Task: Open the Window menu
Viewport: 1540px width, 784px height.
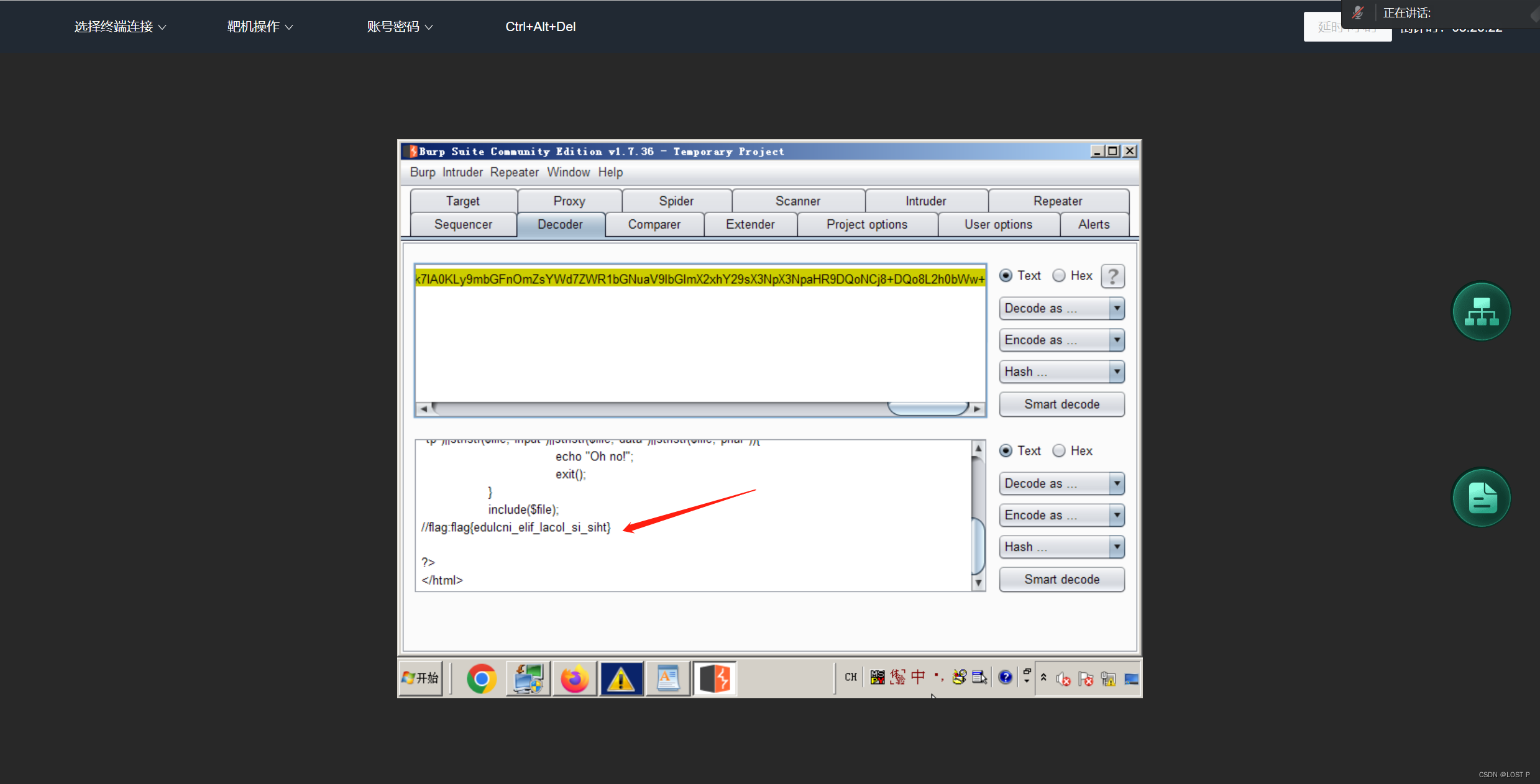Action: tap(568, 172)
